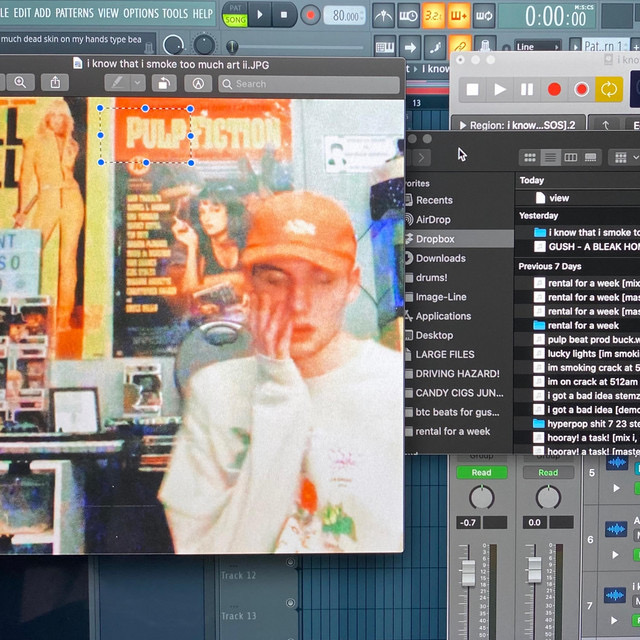
Task: Toggle wait for input to start playing
Action: [x=409, y=16]
